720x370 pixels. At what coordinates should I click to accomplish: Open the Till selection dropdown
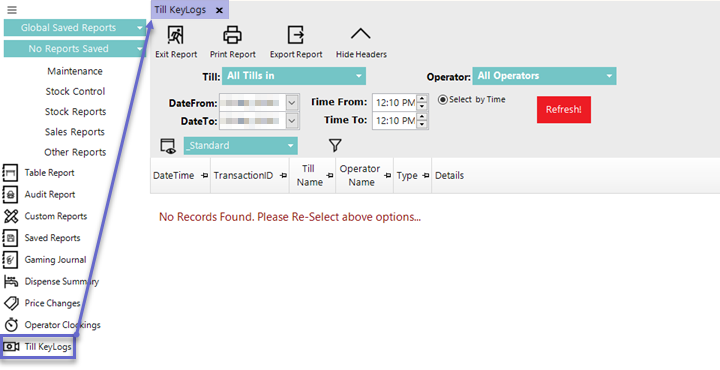(x=294, y=76)
